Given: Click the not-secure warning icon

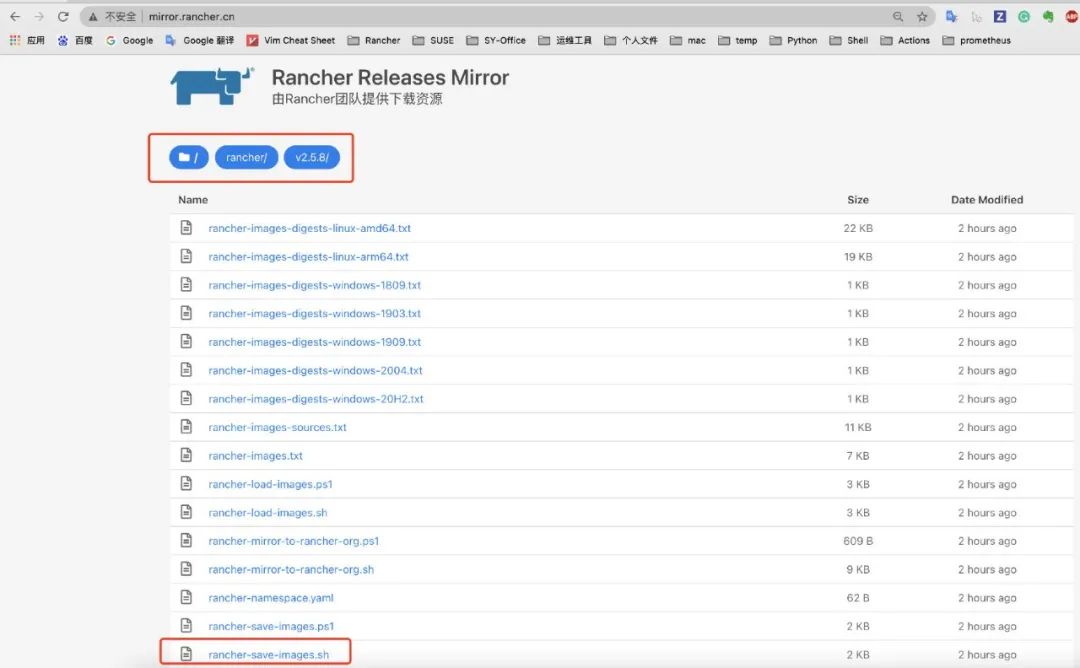Looking at the screenshot, I should (93, 17).
